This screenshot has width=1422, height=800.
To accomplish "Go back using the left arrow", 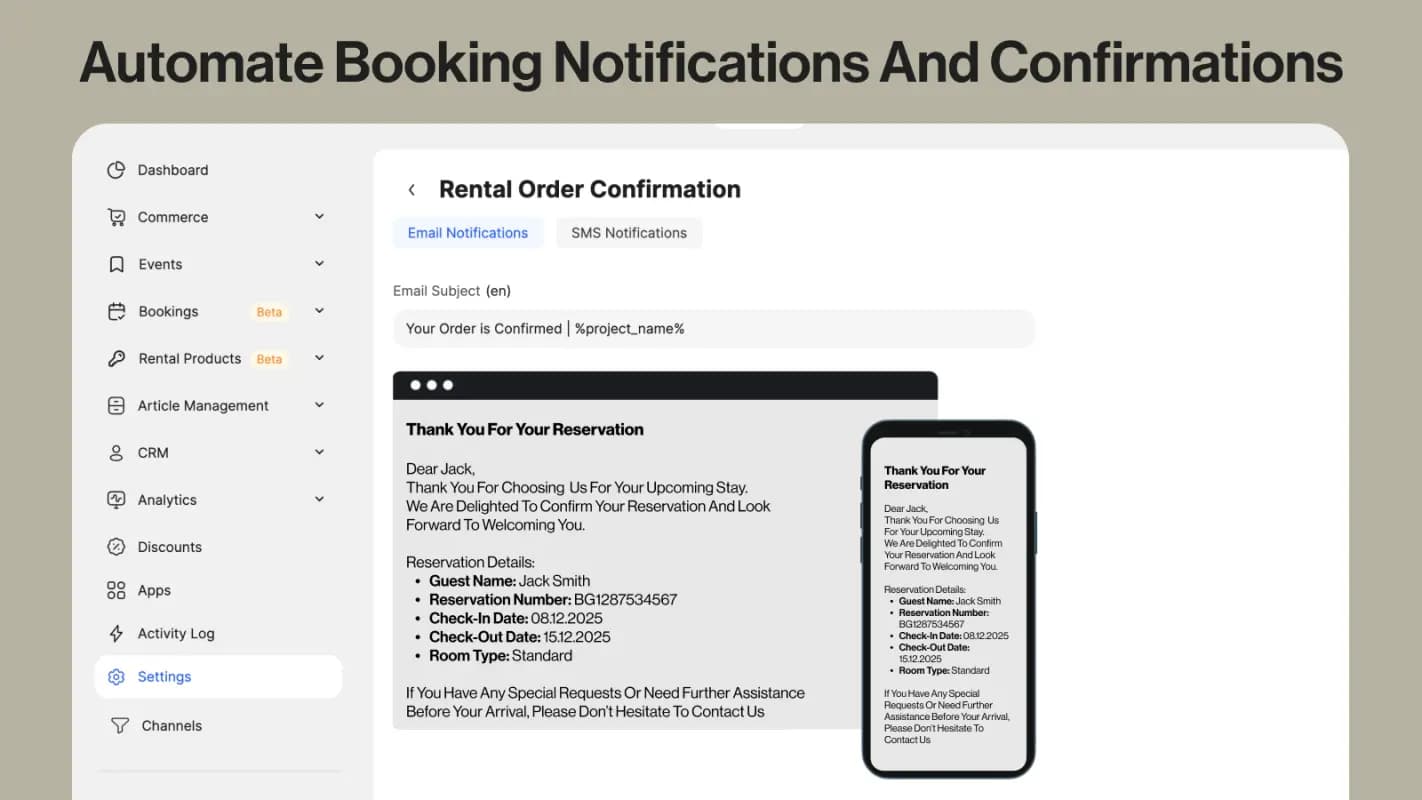I will coord(411,190).
